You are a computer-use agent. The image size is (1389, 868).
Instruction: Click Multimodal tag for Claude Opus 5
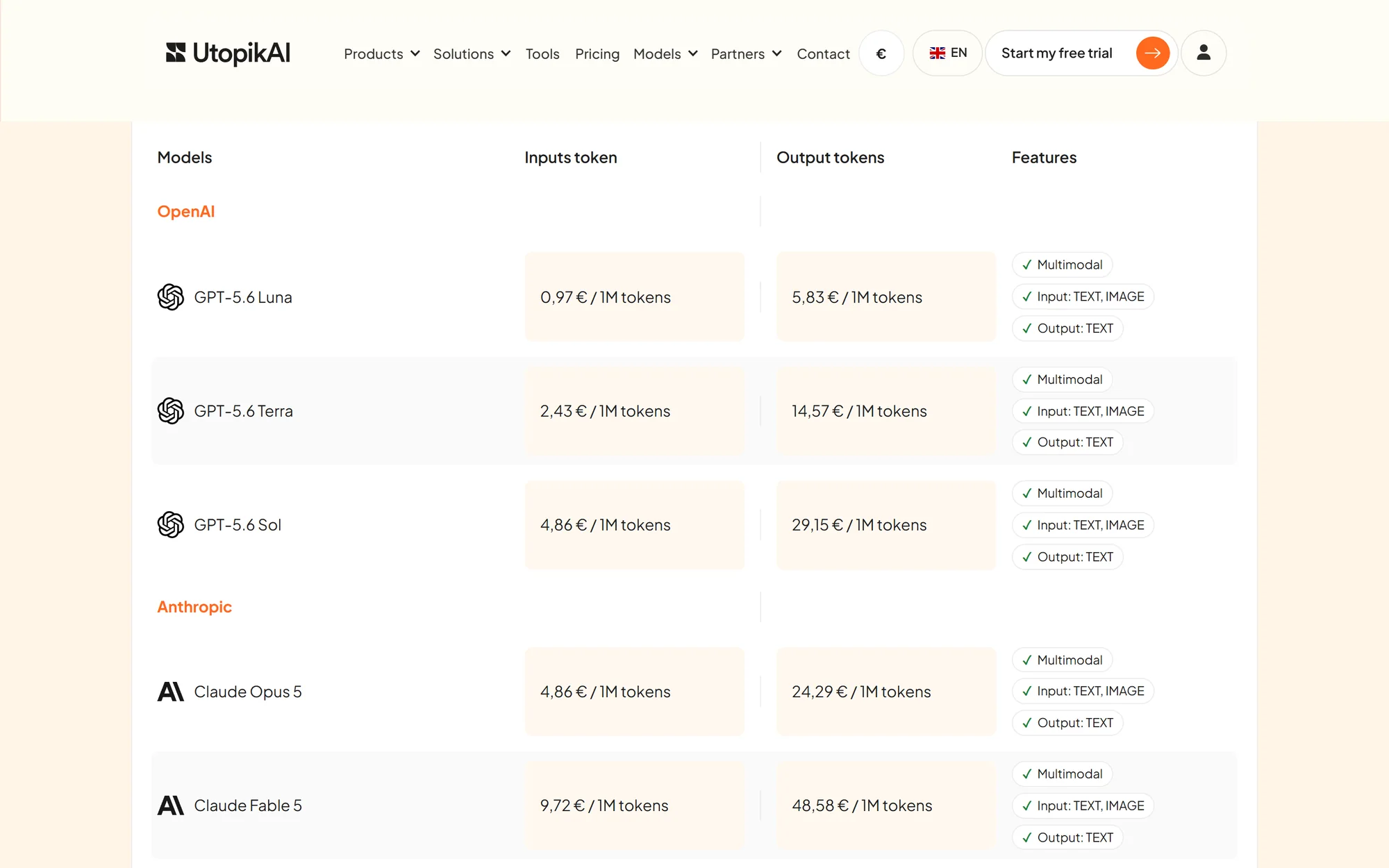pos(1063,660)
